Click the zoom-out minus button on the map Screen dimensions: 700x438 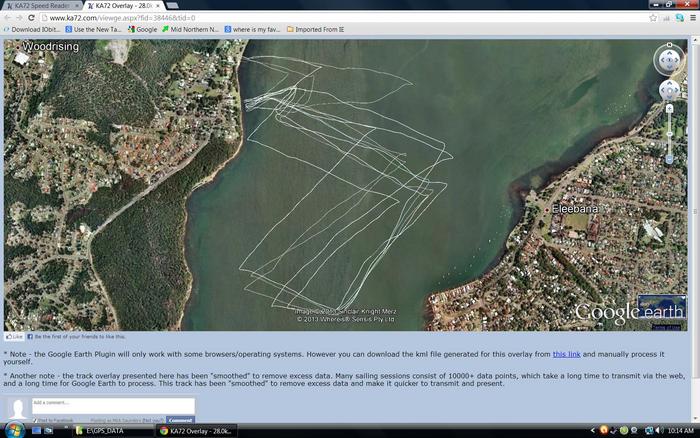point(669,159)
